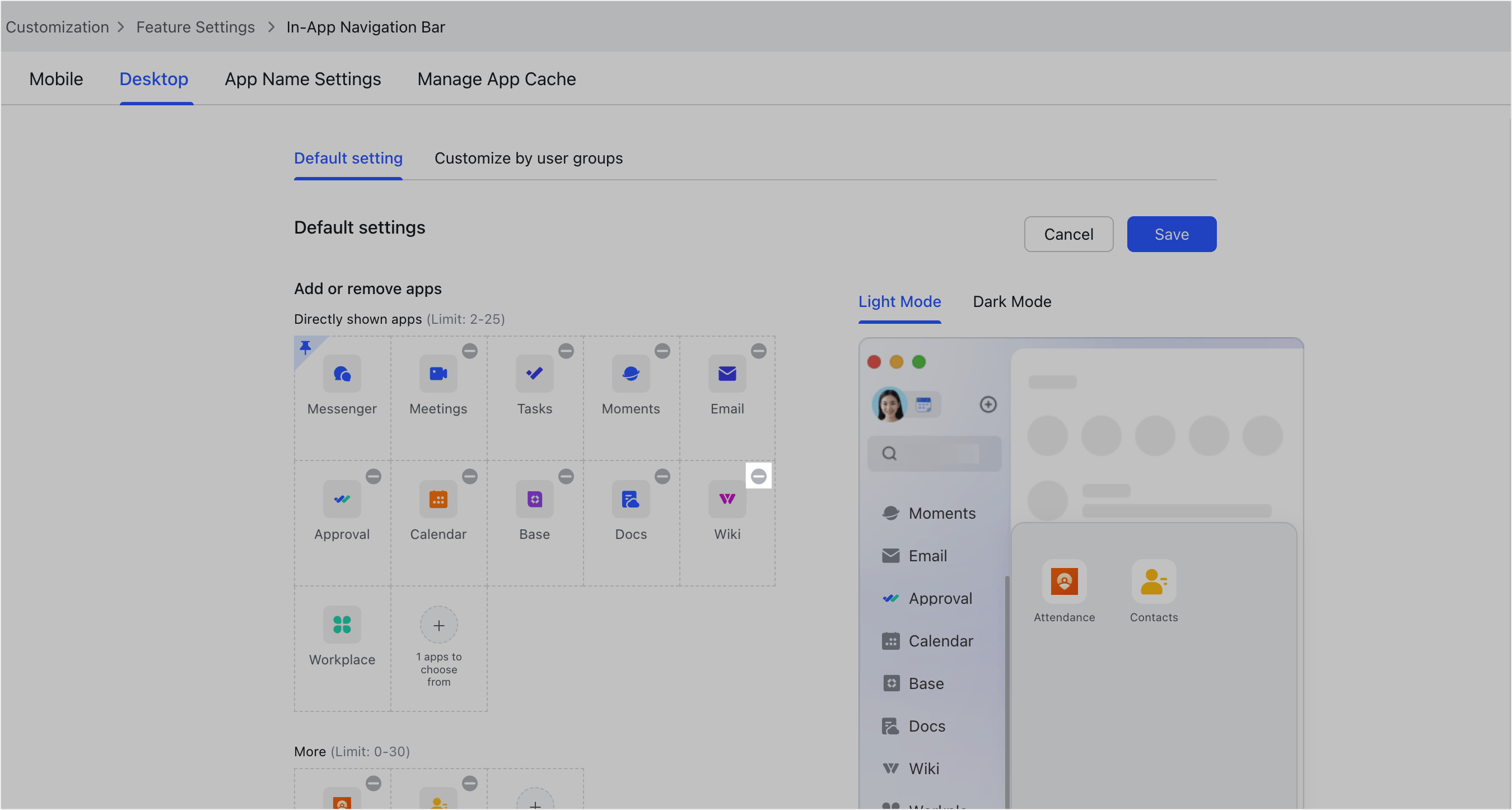Open Customize by user groups tab

click(x=528, y=158)
